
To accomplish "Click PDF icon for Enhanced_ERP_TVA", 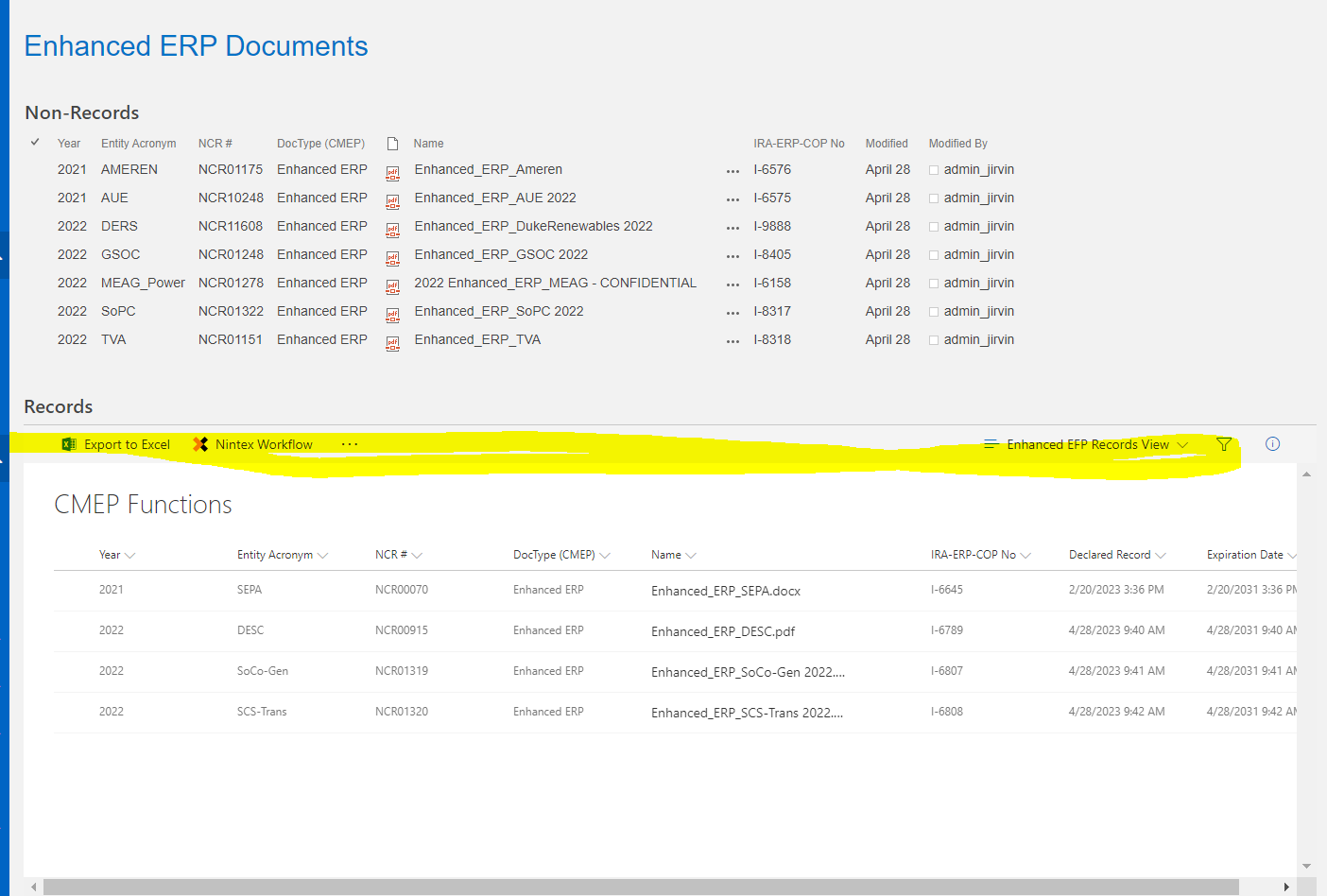I will point(392,343).
